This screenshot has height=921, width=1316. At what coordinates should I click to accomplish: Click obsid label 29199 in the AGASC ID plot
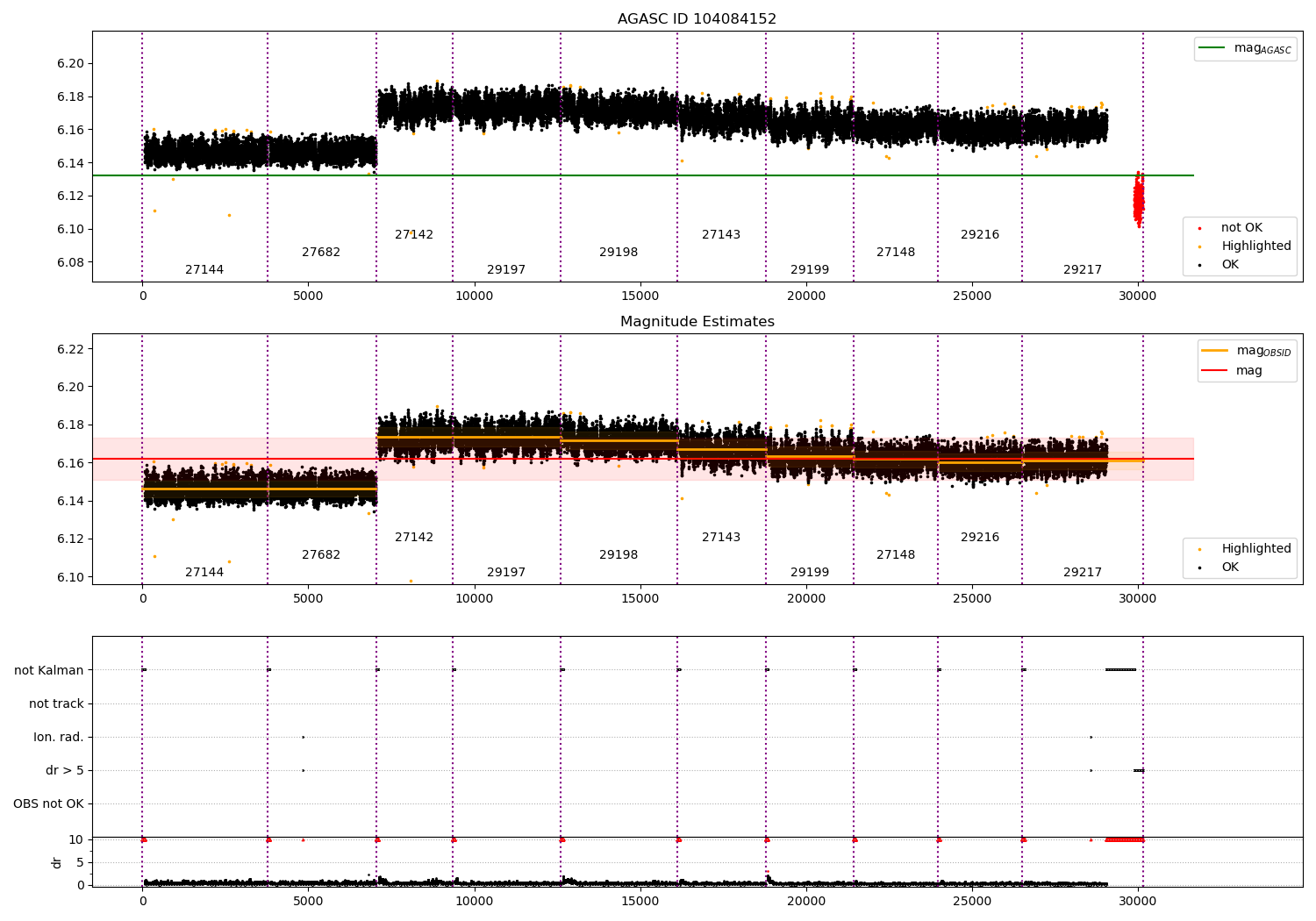810,270
